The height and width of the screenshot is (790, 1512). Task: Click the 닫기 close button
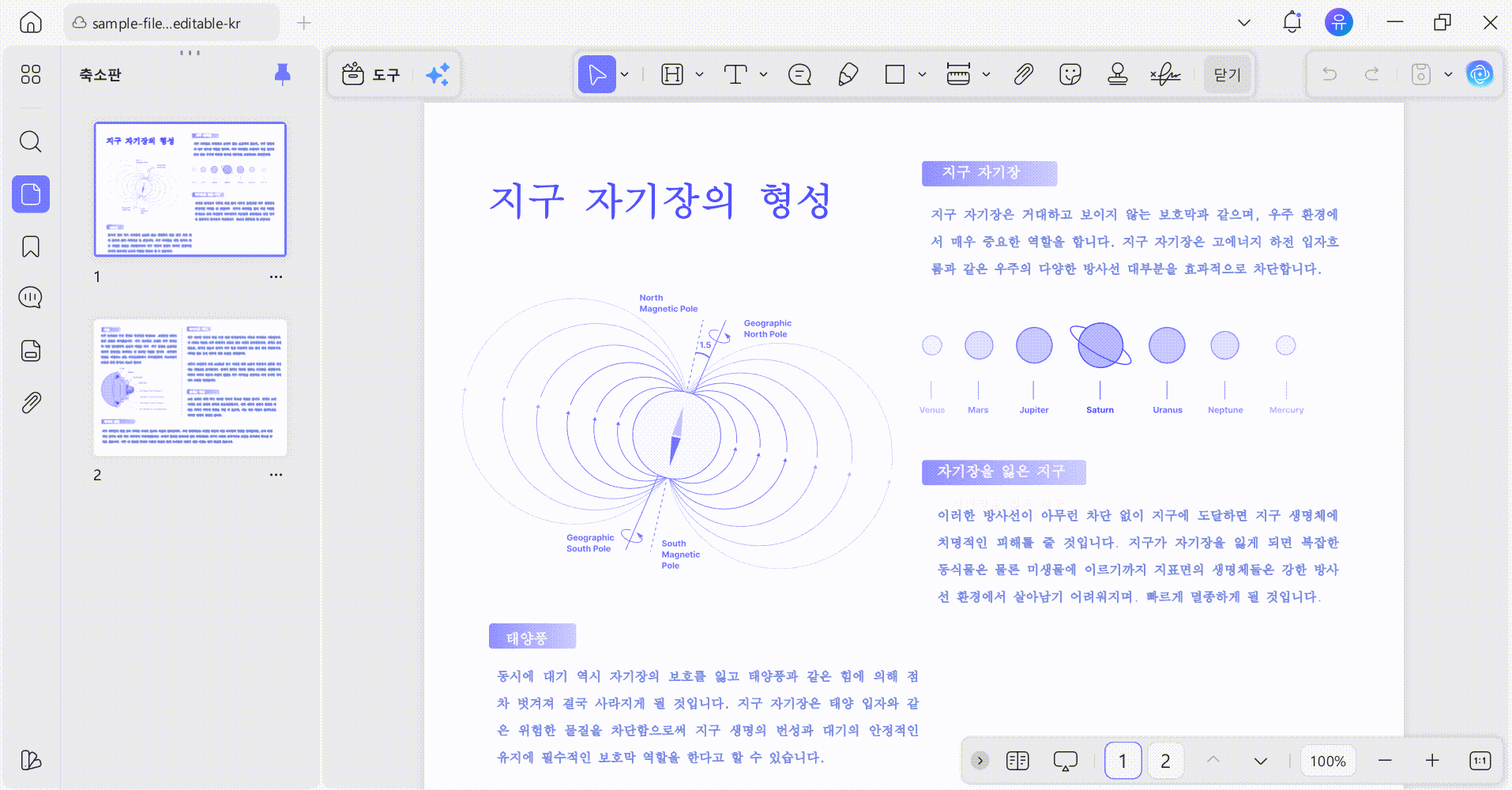1228,74
